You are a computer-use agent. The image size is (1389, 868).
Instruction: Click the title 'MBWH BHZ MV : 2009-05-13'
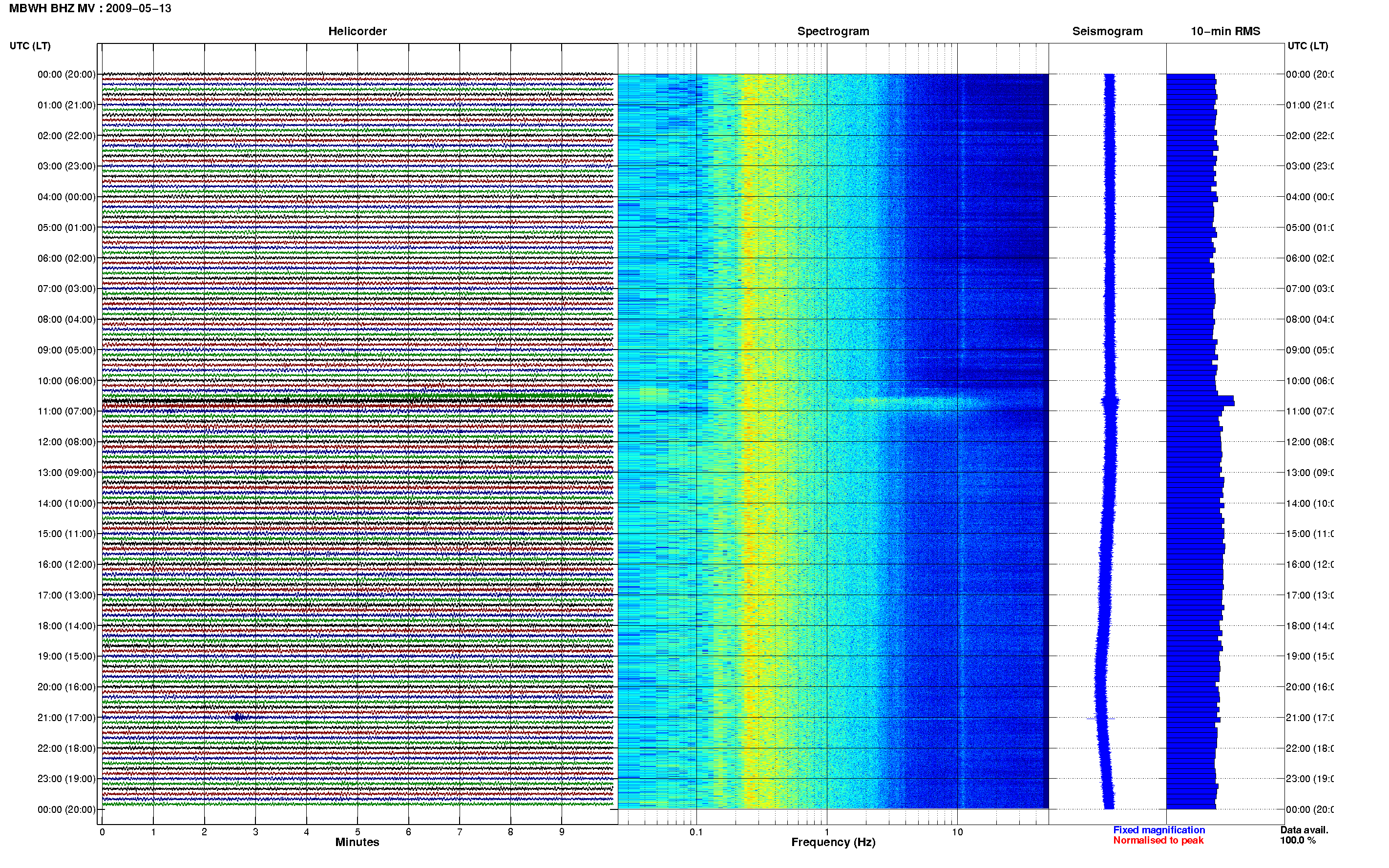point(90,8)
